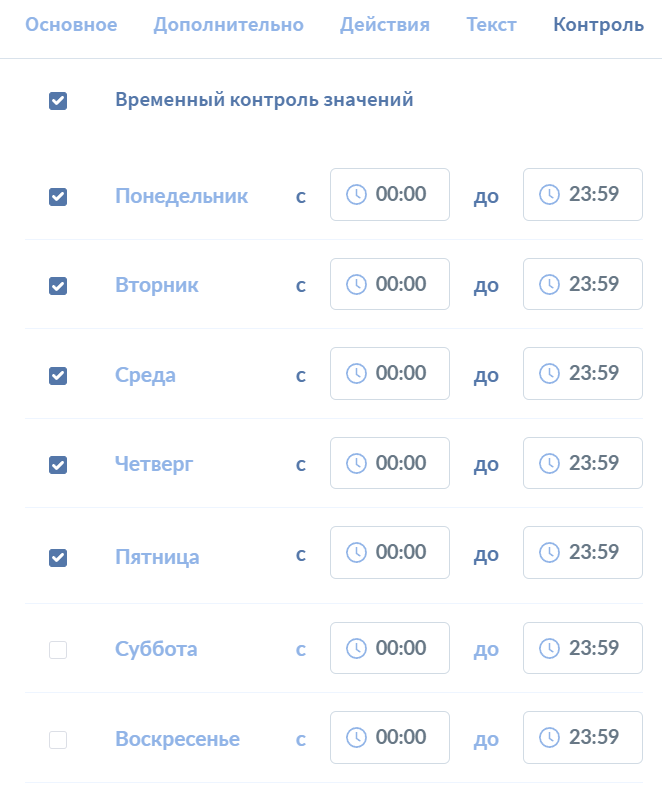Click clock icon in Суббота start time
The image size is (662, 786).
point(356,648)
